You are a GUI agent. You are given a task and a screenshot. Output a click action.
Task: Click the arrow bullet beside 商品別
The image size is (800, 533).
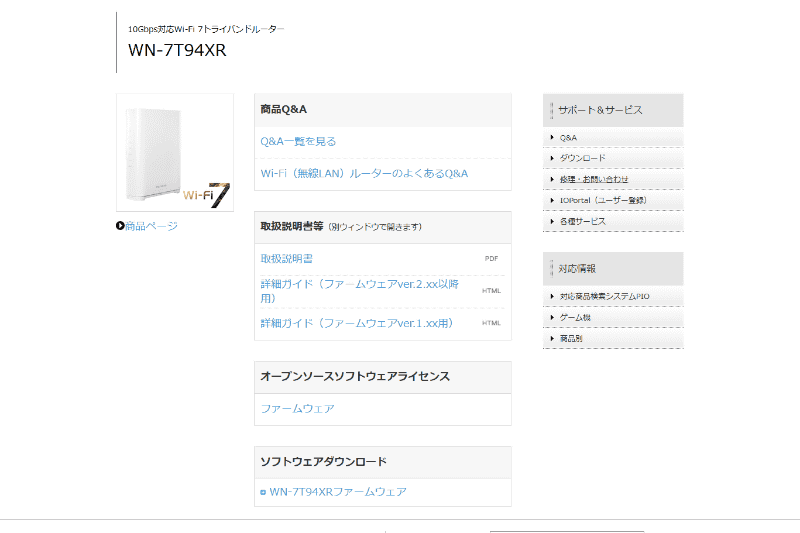(x=552, y=338)
